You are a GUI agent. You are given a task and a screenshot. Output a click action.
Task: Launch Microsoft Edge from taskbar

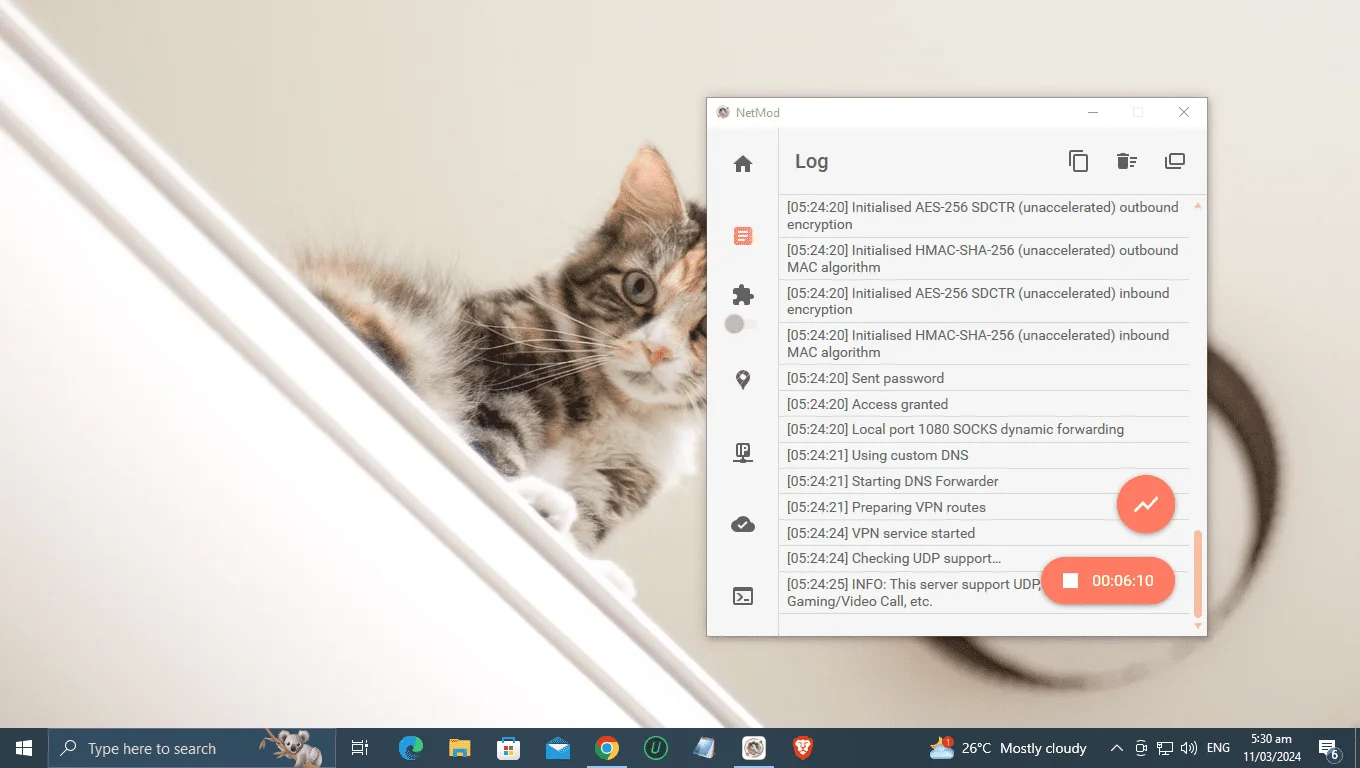[410, 748]
